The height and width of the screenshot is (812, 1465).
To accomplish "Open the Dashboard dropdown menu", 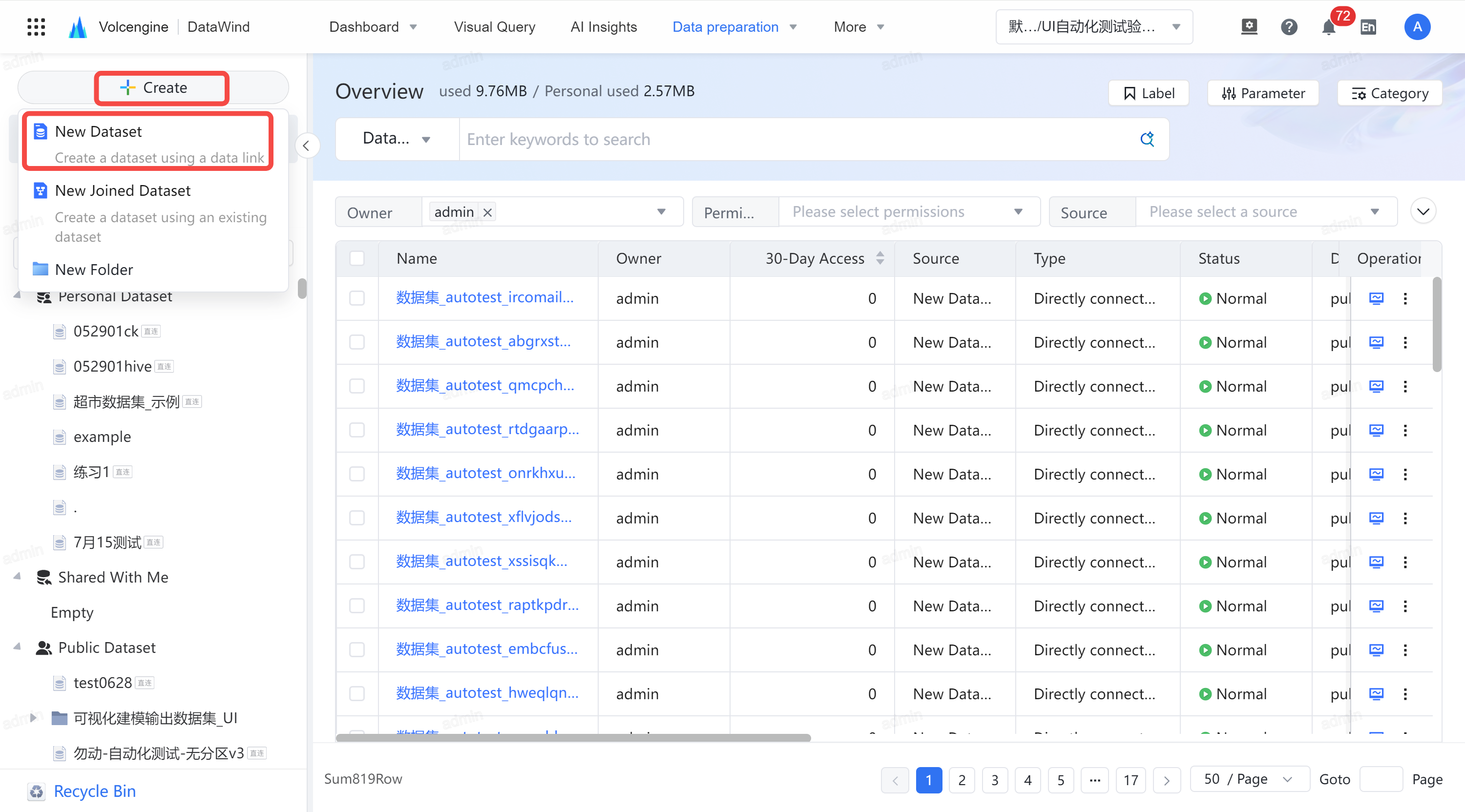I will pos(373,27).
